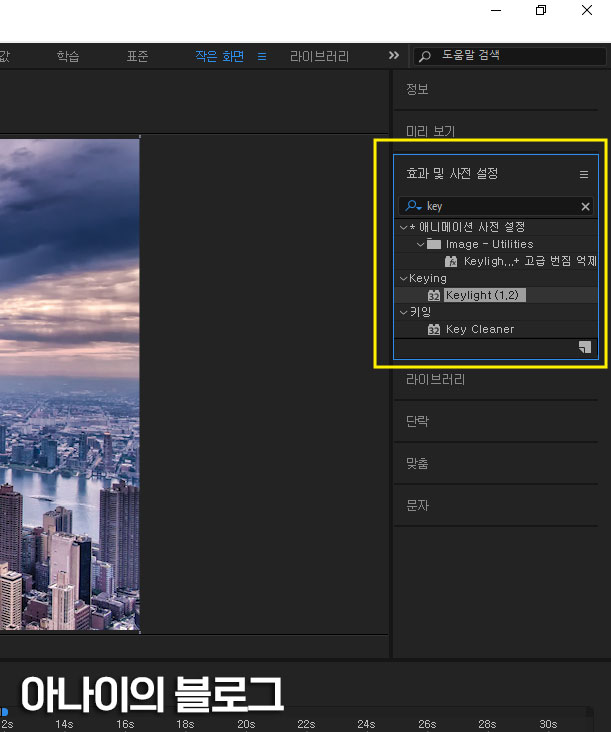Click the 20s mark on the timeline ruler
This screenshot has width=611, height=732.
pyautogui.click(x=245, y=723)
